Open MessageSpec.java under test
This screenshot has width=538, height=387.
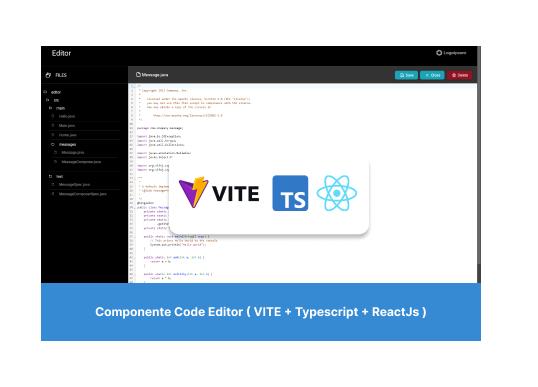[74, 185]
